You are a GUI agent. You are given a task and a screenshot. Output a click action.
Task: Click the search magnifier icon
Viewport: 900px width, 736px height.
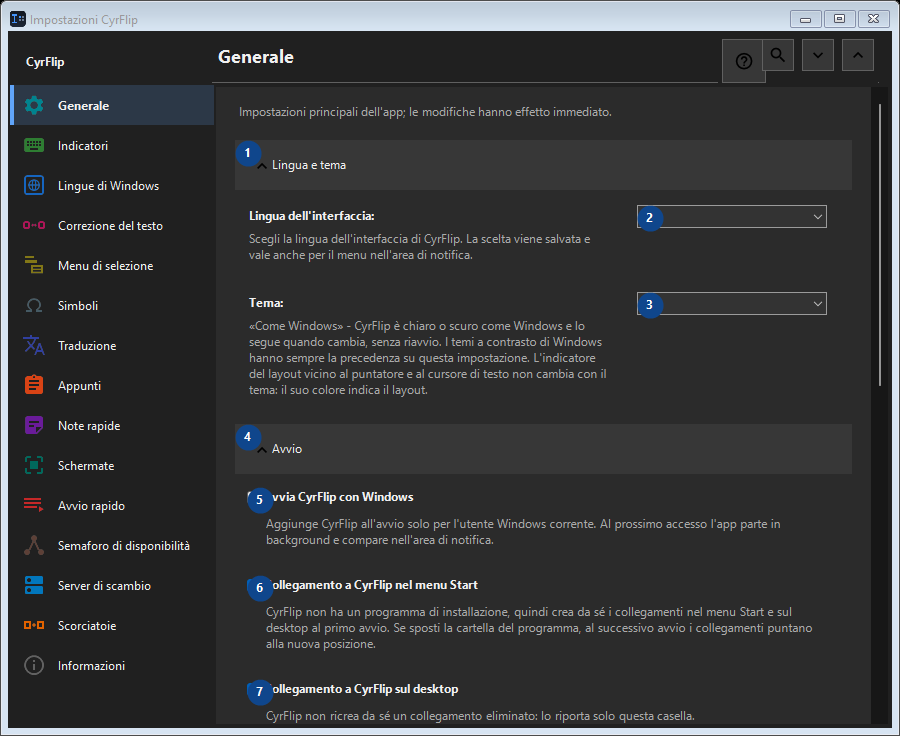coord(778,55)
